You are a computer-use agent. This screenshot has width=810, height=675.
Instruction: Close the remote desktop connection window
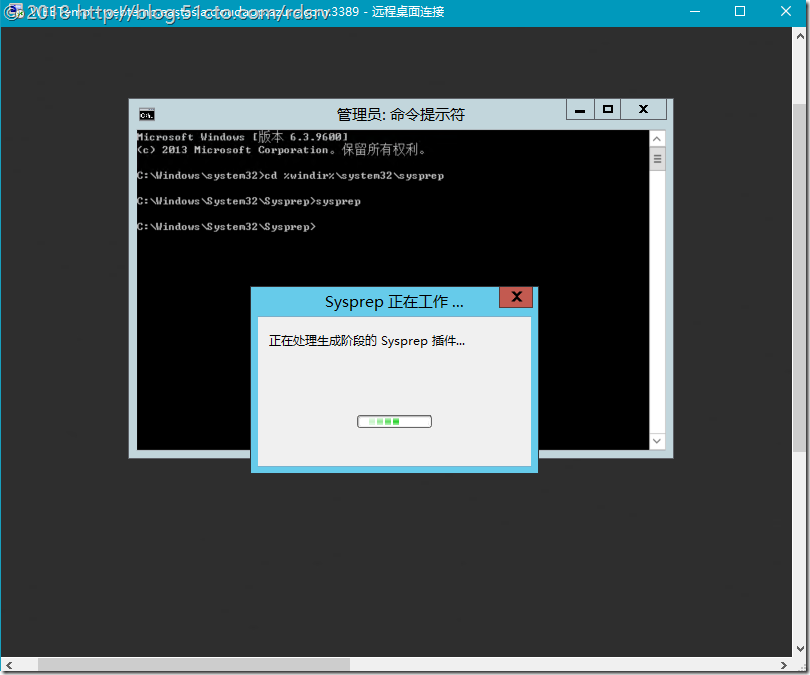[x=786, y=11]
